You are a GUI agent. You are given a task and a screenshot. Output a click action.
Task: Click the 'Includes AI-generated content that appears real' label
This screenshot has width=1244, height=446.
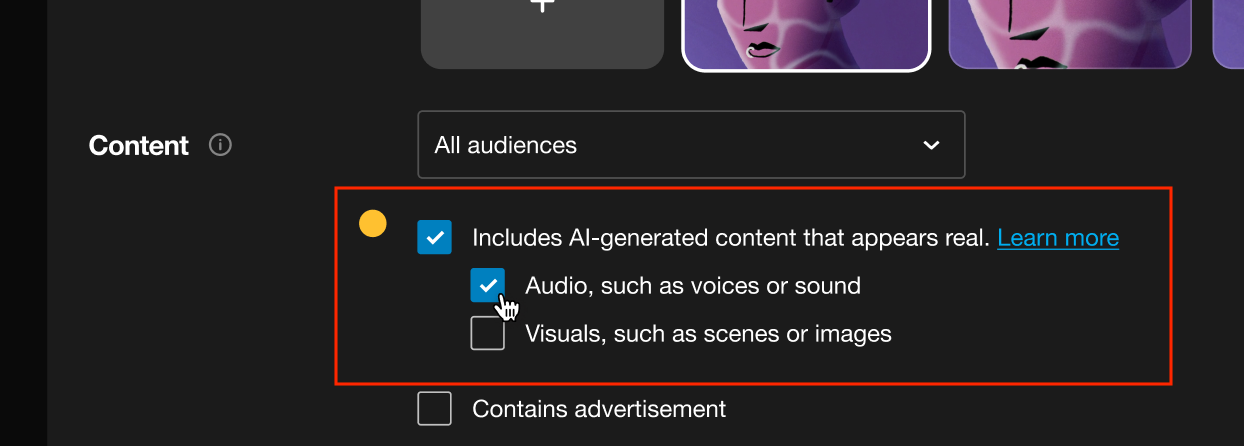coord(730,238)
